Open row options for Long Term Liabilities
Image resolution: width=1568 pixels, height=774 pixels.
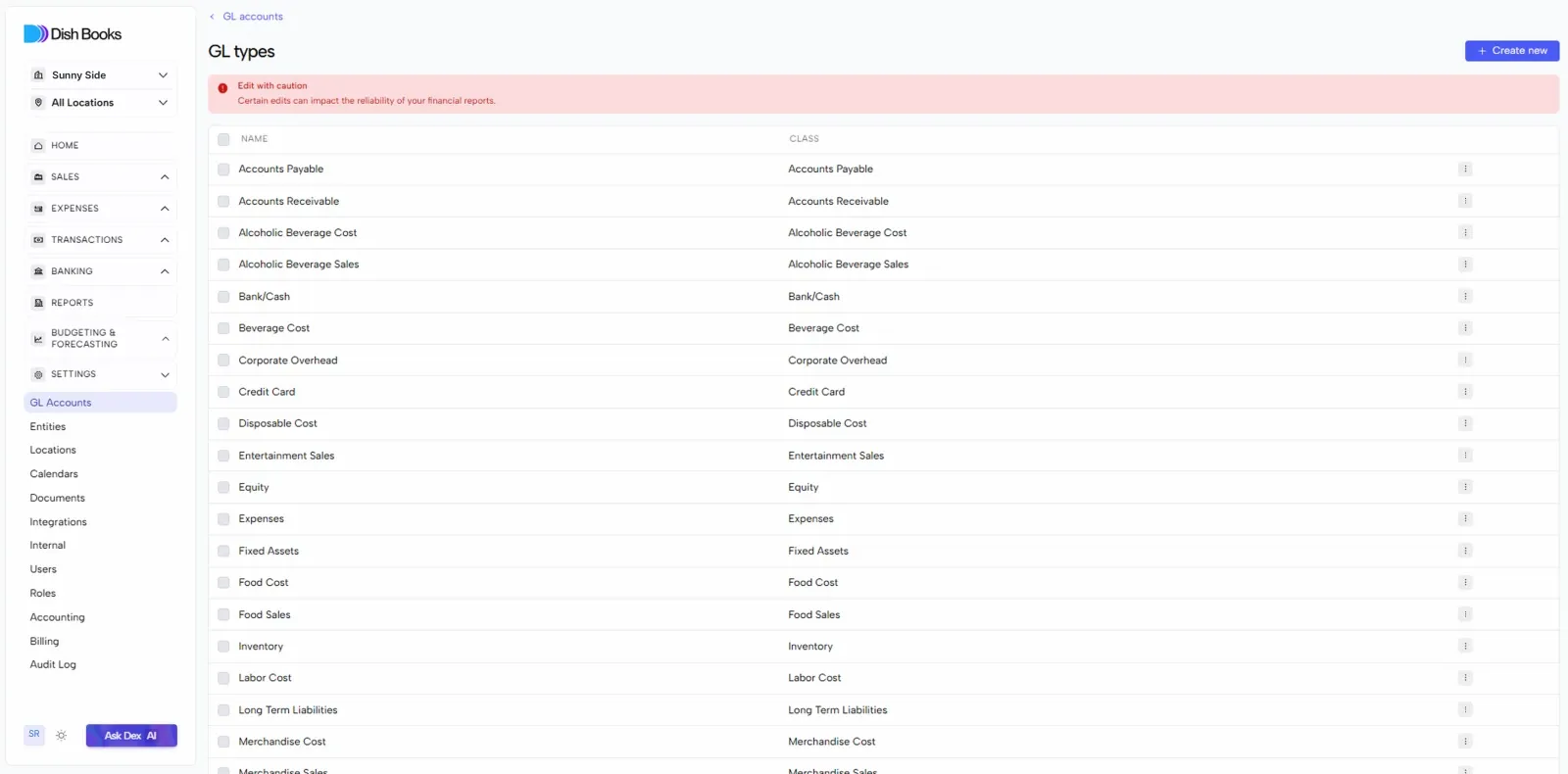[x=1465, y=709]
